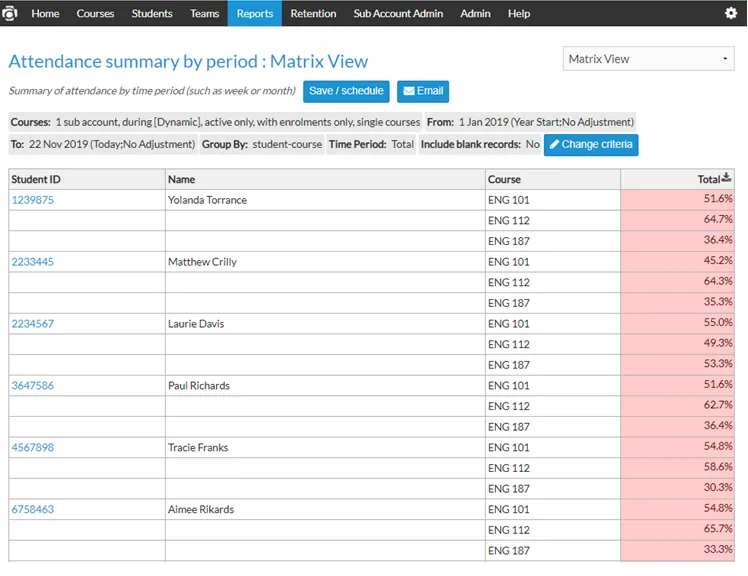This screenshot has height=576, width=748.
Task: Go to the Home menu
Action: coord(45,13)
